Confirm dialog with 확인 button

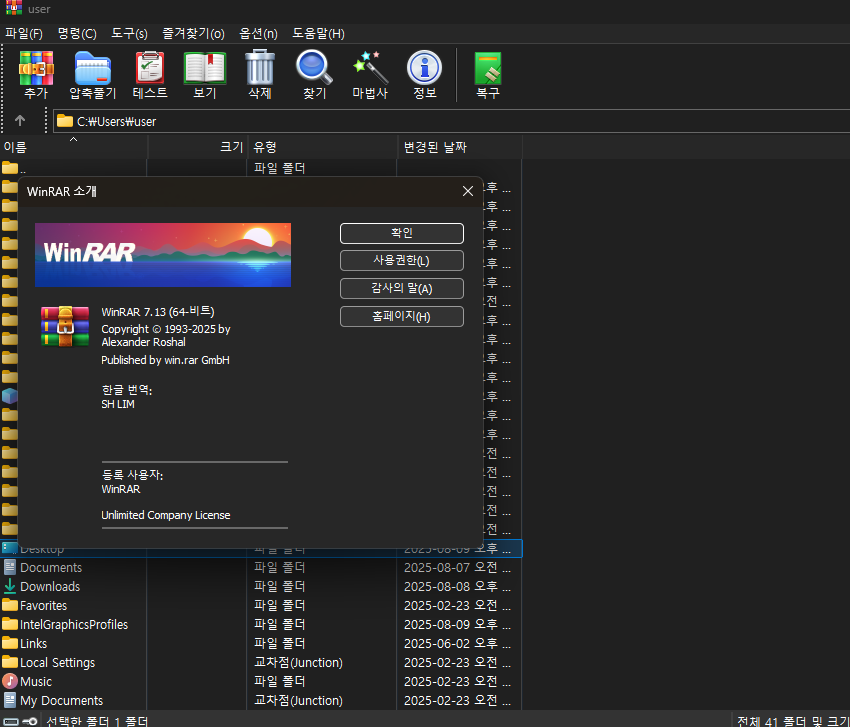coord(402,233)
